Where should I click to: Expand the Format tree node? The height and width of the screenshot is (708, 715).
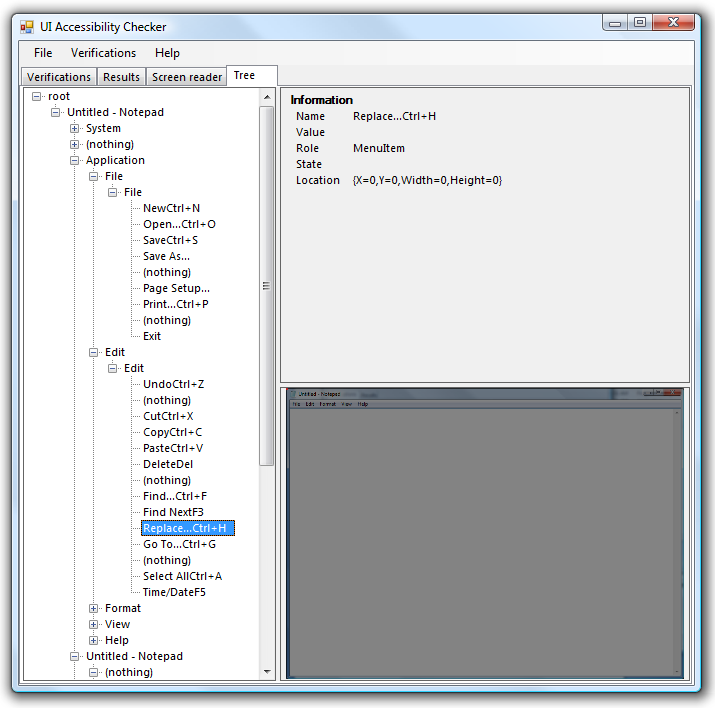pyautogui.click(x=94, y=609)
